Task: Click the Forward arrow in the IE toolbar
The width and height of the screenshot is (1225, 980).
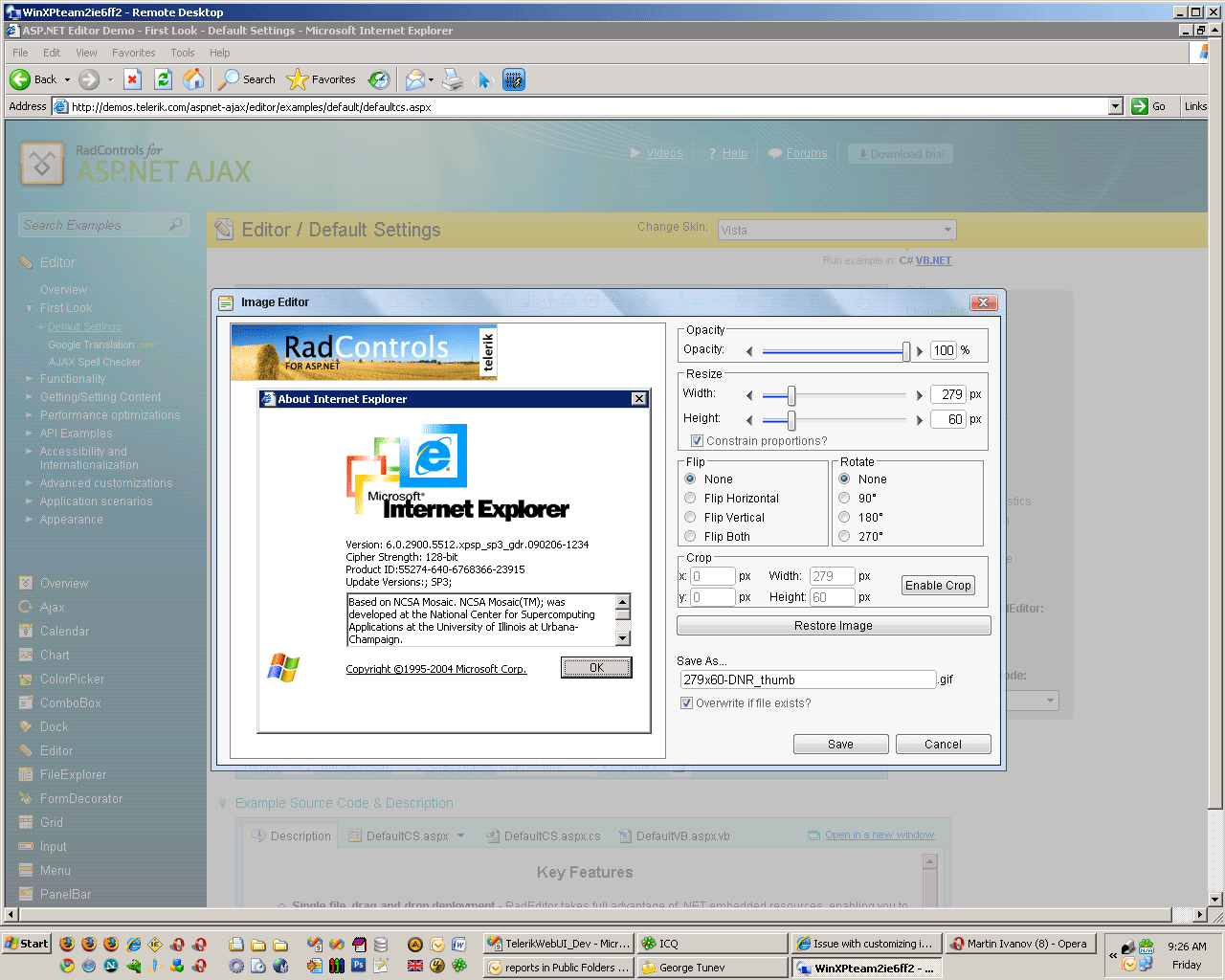Action: tap(89, 79)
